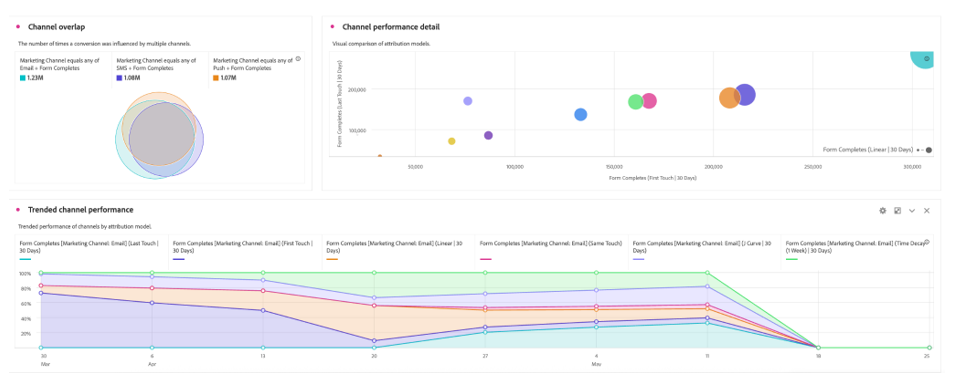Click the 200,000 y-axis label in scatter
Screen dimensions: 964x373
pos(357,89)
